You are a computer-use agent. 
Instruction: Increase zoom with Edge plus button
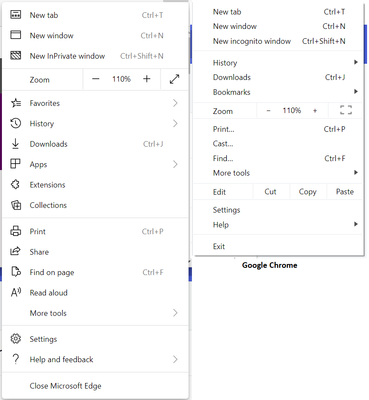[147, 79]
